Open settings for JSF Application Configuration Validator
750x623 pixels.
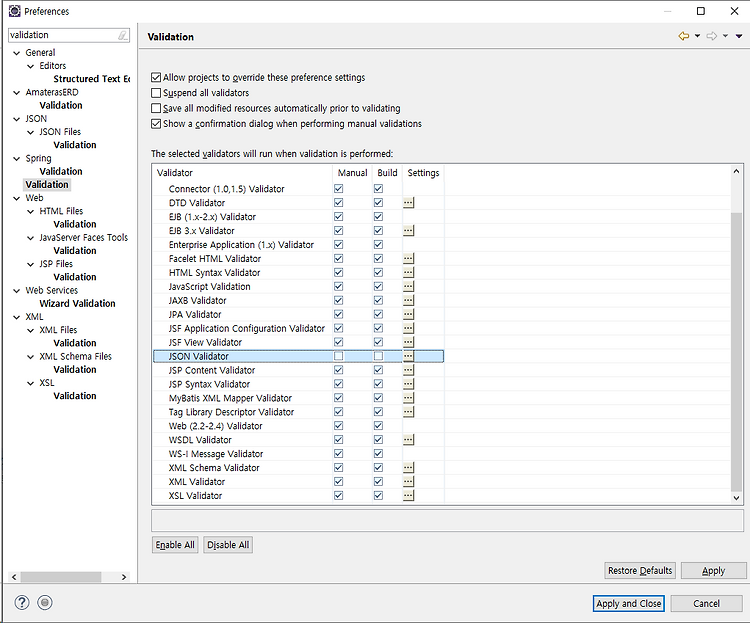click(x=408, y=328)
